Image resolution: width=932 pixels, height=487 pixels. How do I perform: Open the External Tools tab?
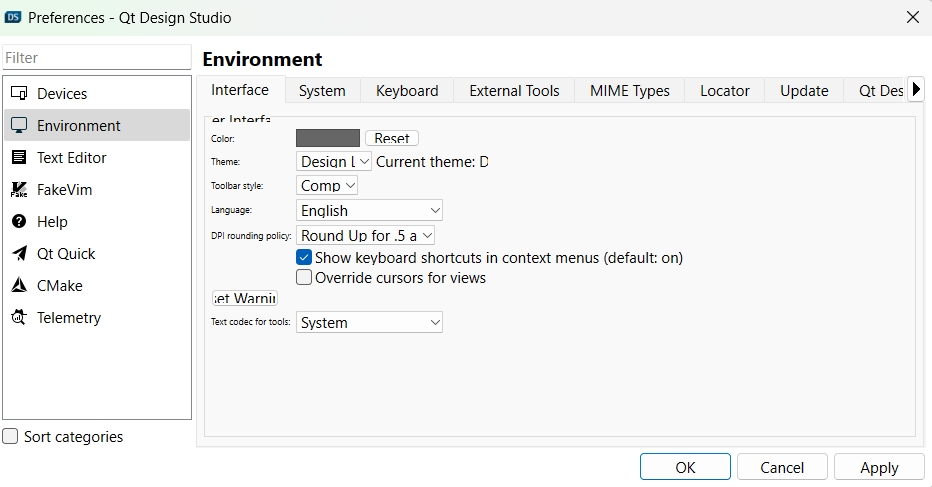[x=514, y=91]
